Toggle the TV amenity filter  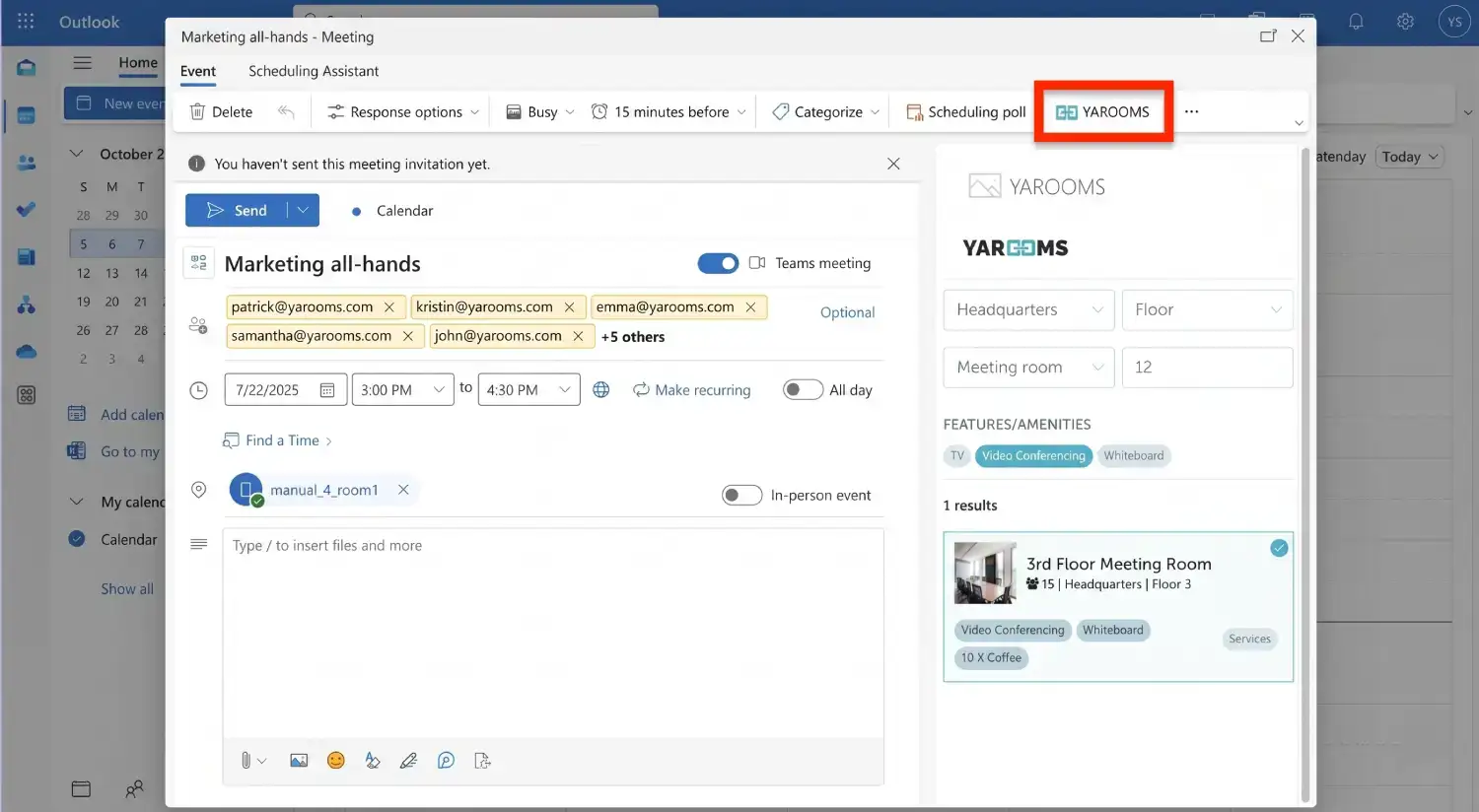[957, 455]
